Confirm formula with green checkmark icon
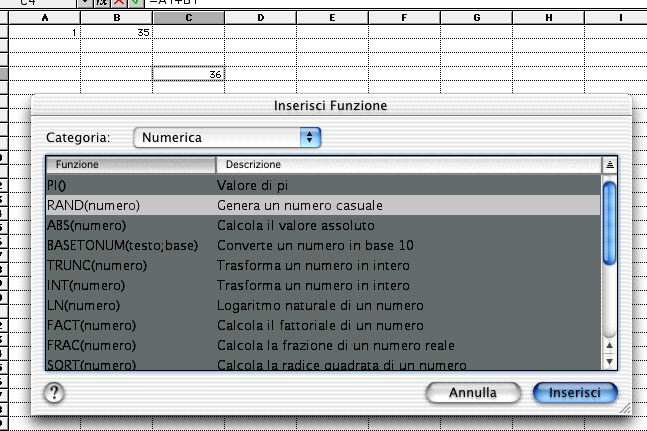The image size is (647, 431). [134, 4]
